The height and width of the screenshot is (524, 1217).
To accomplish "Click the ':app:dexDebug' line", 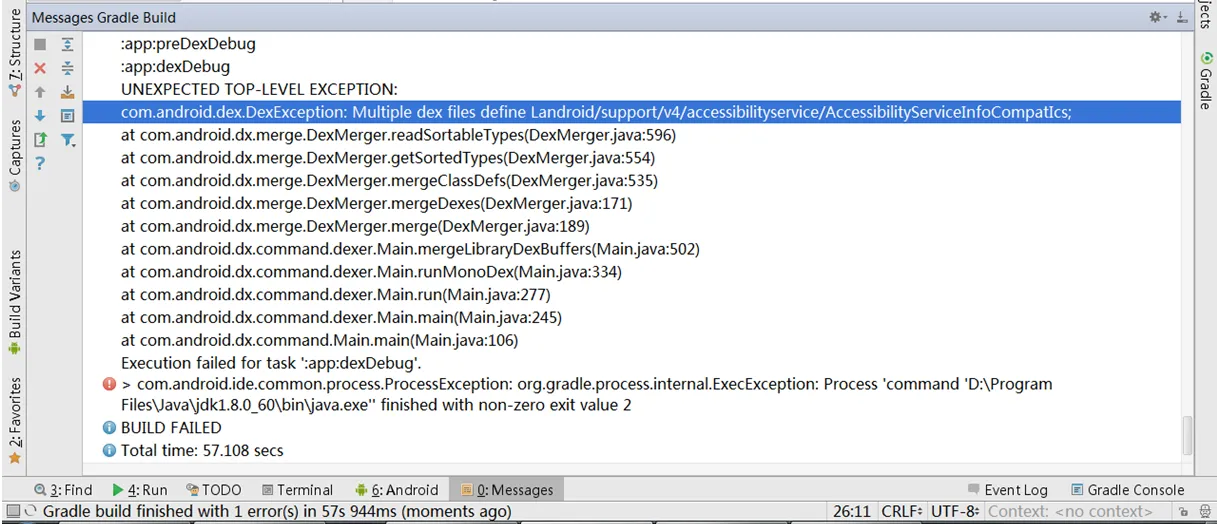I will (175, 67).
